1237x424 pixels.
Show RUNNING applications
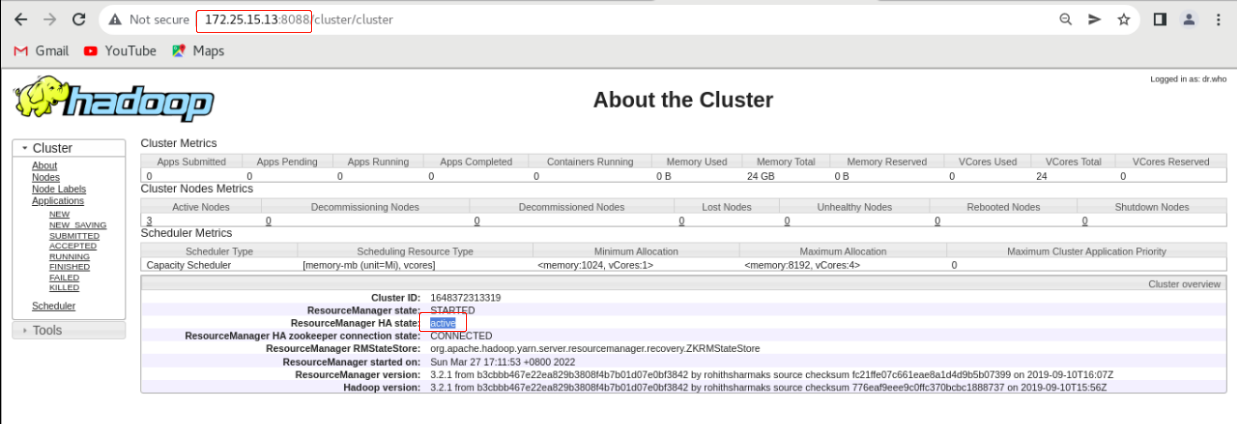click(69, 257)
